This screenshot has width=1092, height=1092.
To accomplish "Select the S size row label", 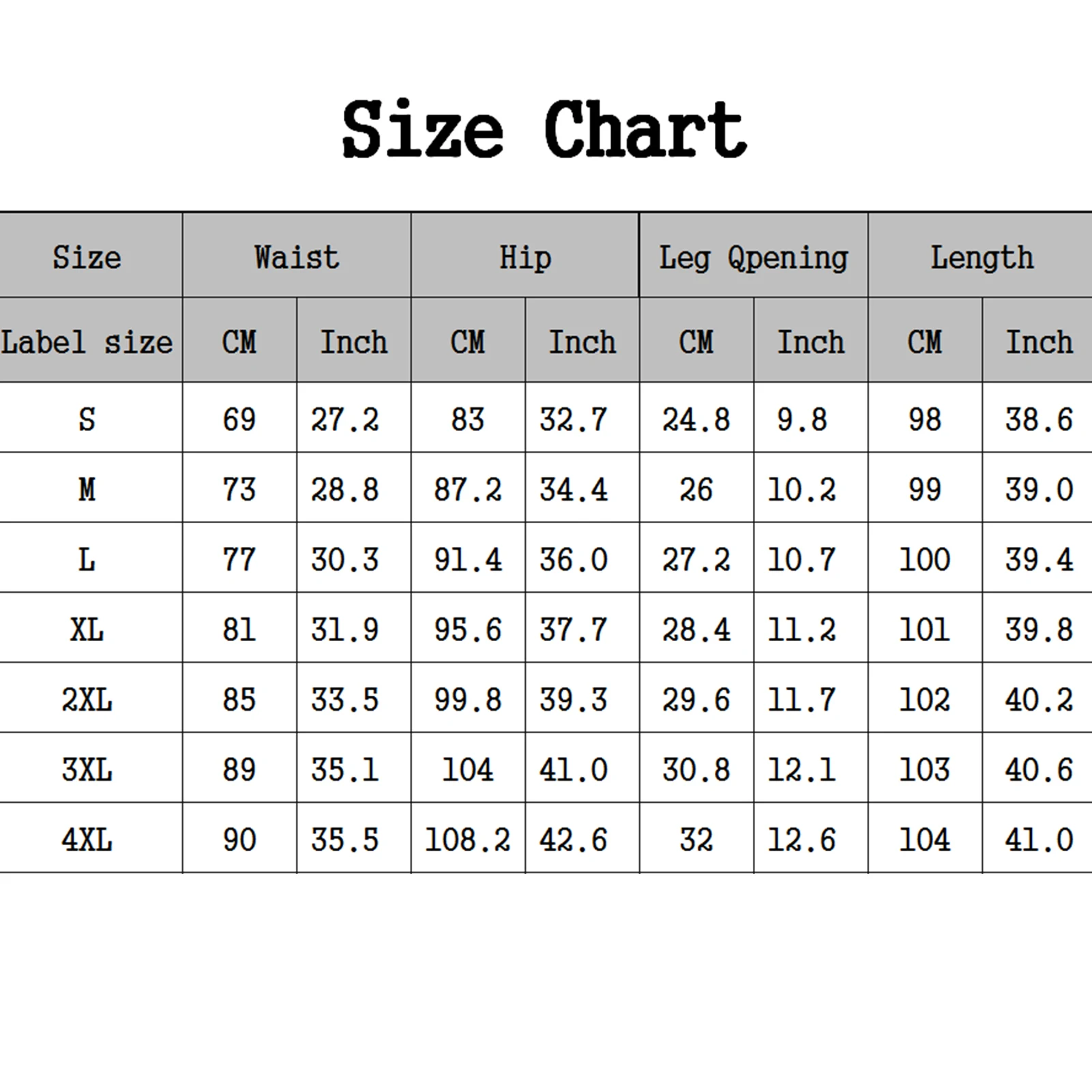I will point(87,419).
